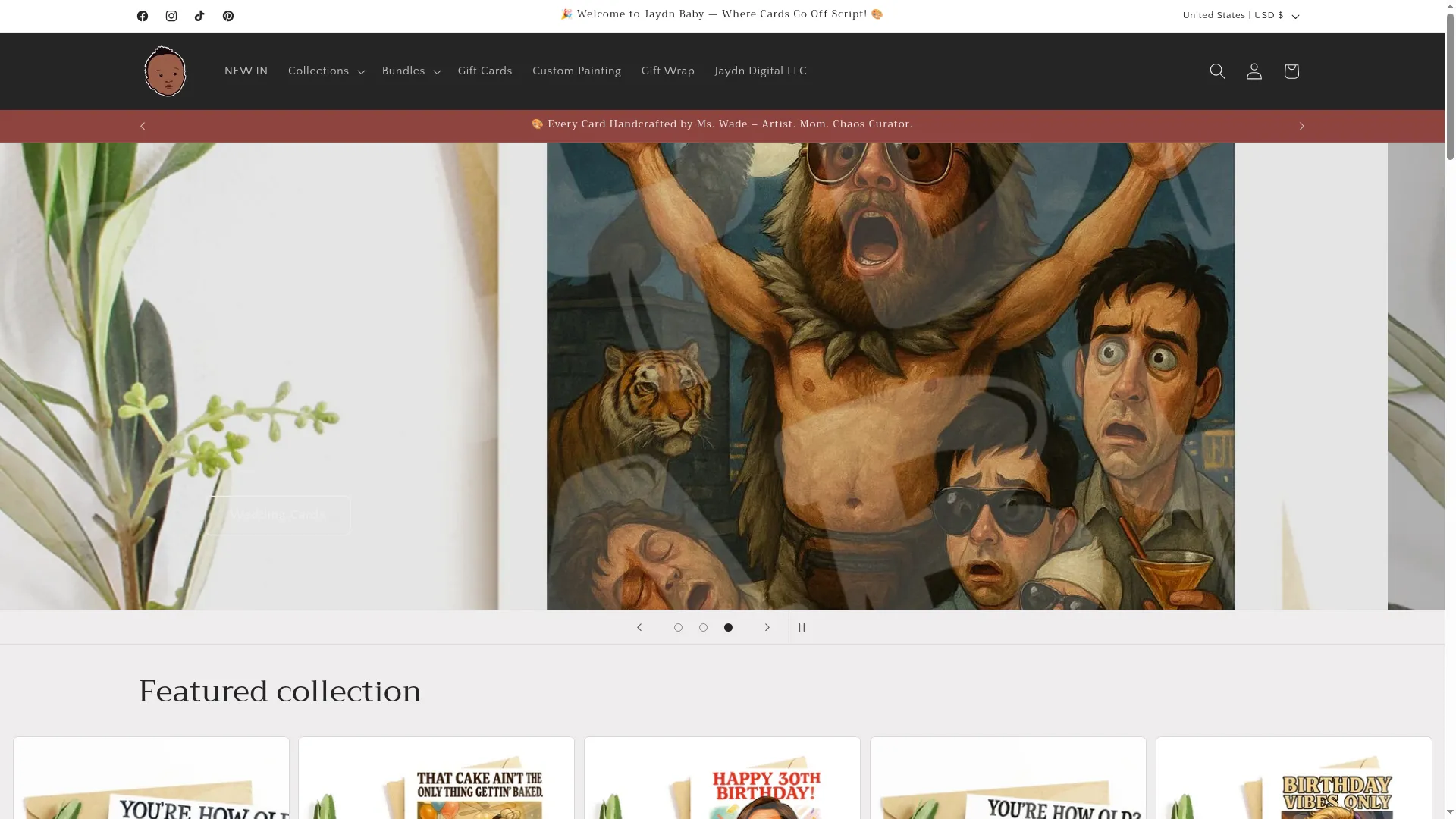Open the Gift Wrap page
The height and width of the screenshot is (819, 1456).
pos(668,71)
